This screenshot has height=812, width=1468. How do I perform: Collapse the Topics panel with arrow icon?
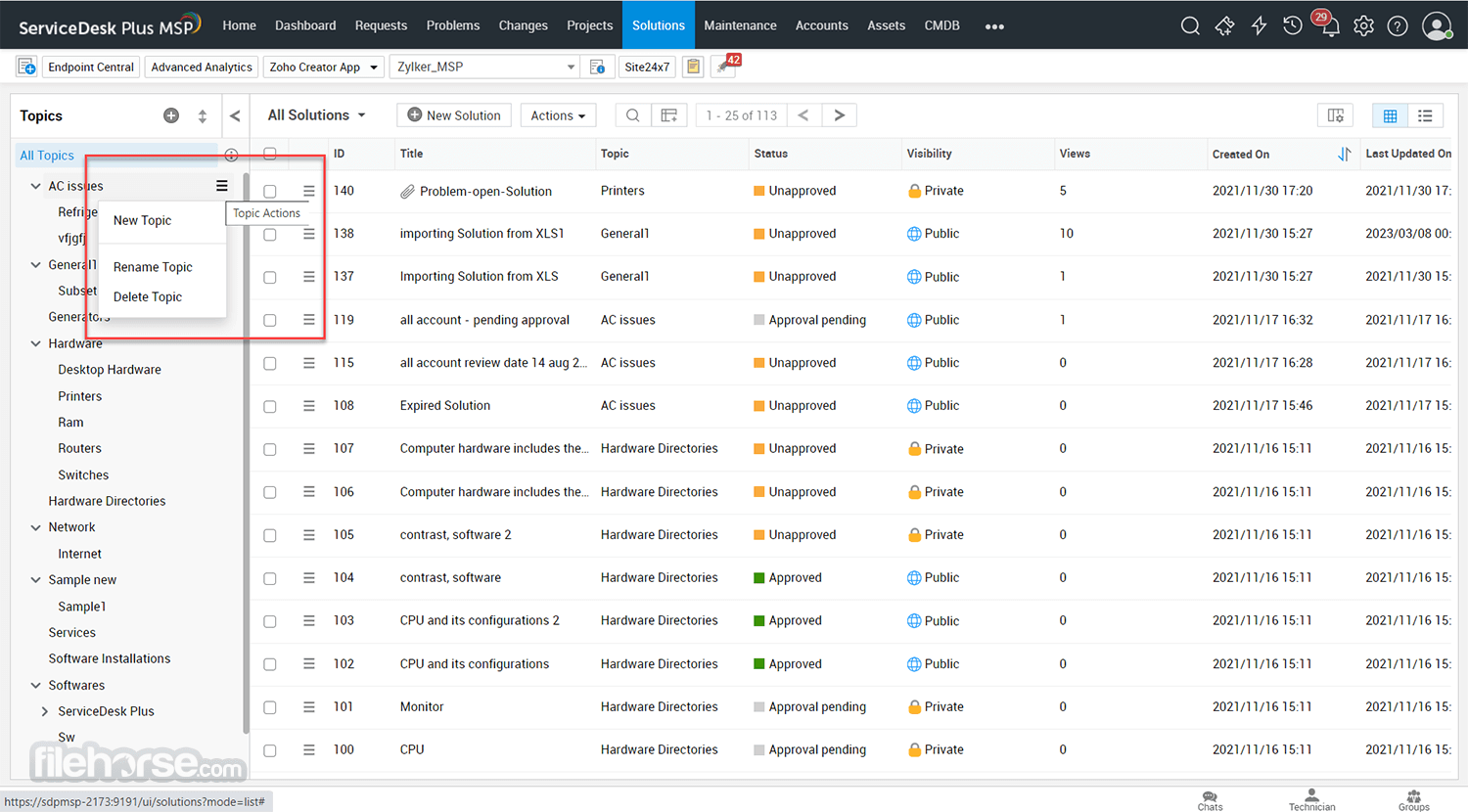(x=235, y=115)
